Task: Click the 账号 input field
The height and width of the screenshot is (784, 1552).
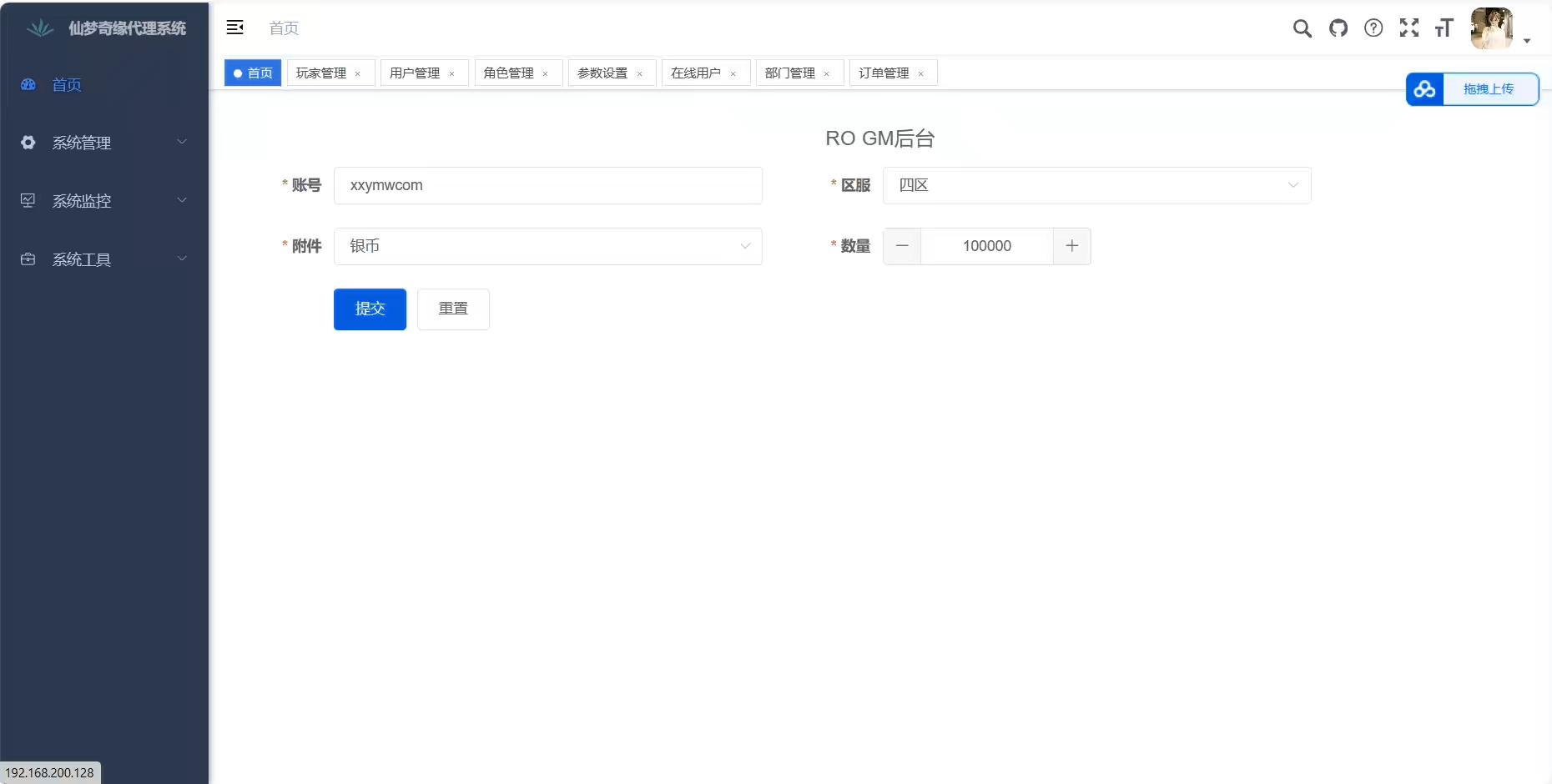Action: [548, 185]
